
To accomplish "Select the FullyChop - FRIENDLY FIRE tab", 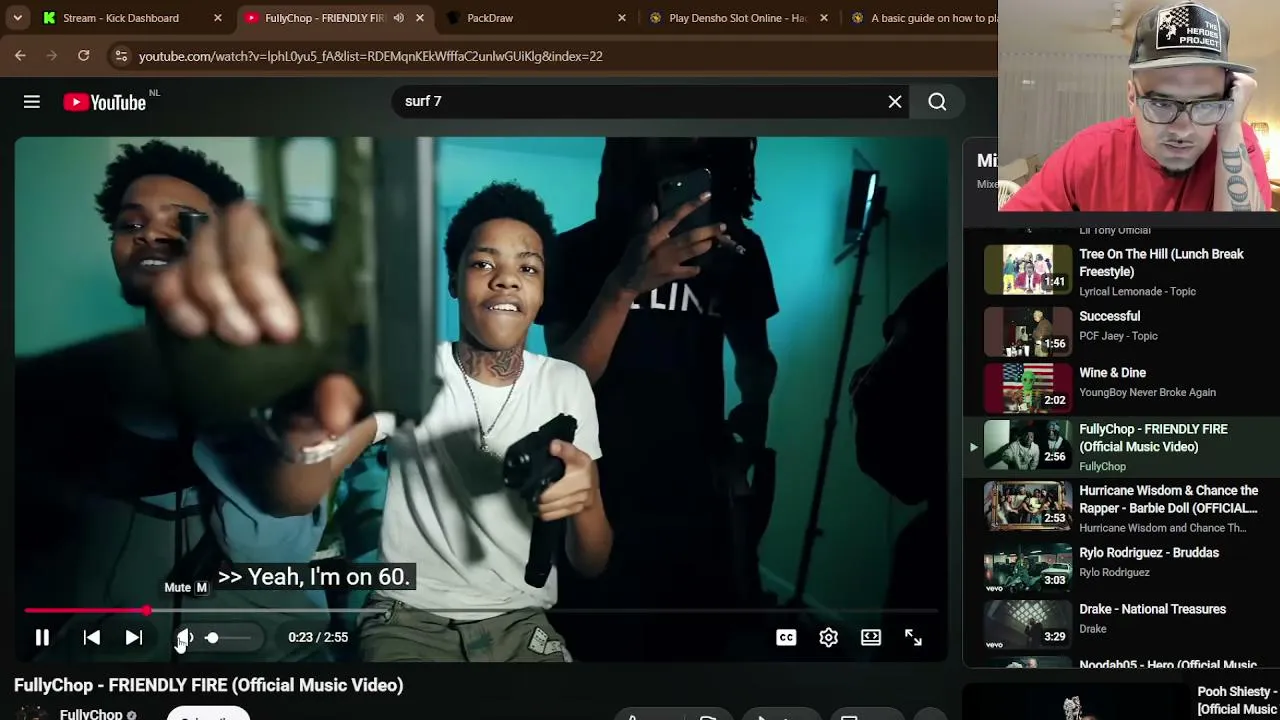I will point(322,18).
